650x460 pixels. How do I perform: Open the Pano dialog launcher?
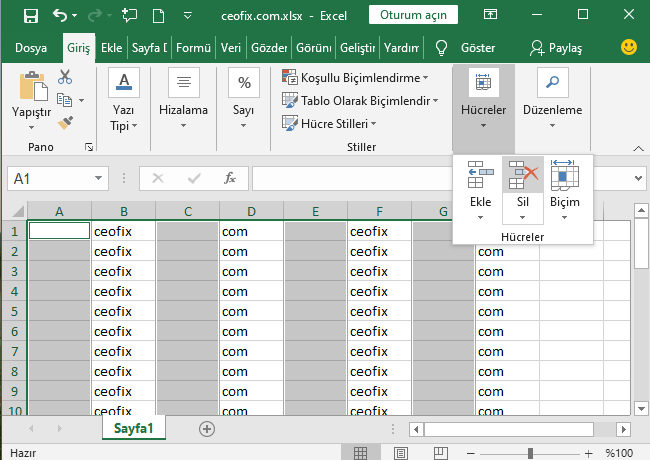point(89,147)
